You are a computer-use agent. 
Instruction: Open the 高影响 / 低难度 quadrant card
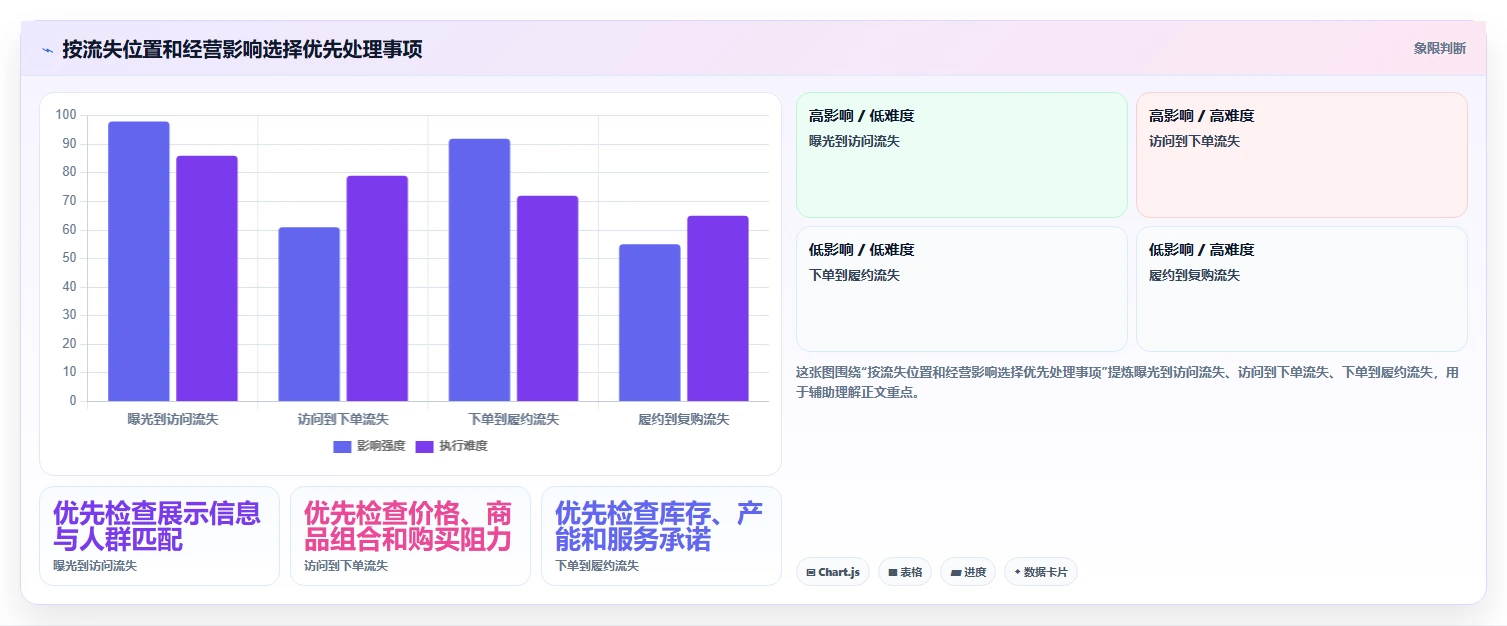(962, 155)
